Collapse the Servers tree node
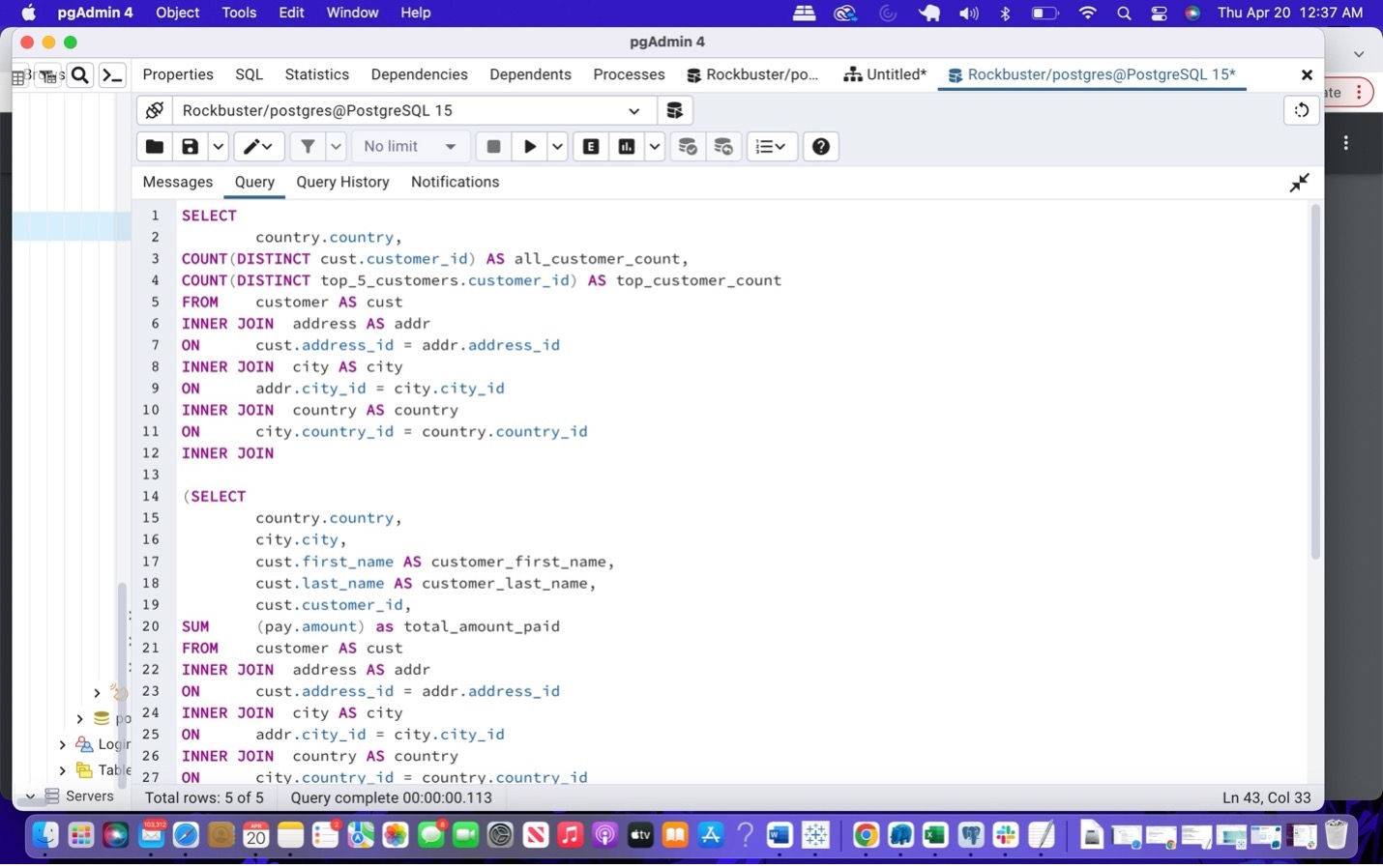 (x=30, y=796)
